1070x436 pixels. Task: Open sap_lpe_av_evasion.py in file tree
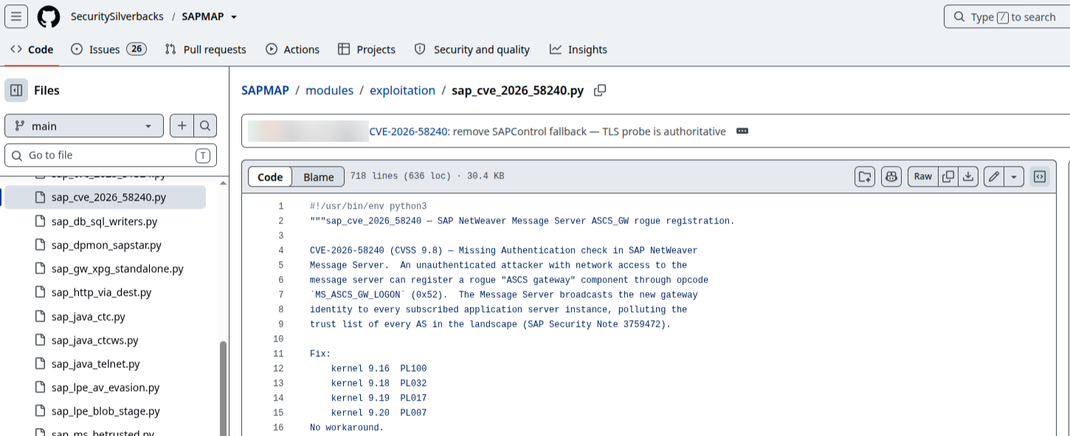pyautogui.click(x=105, y=388)
